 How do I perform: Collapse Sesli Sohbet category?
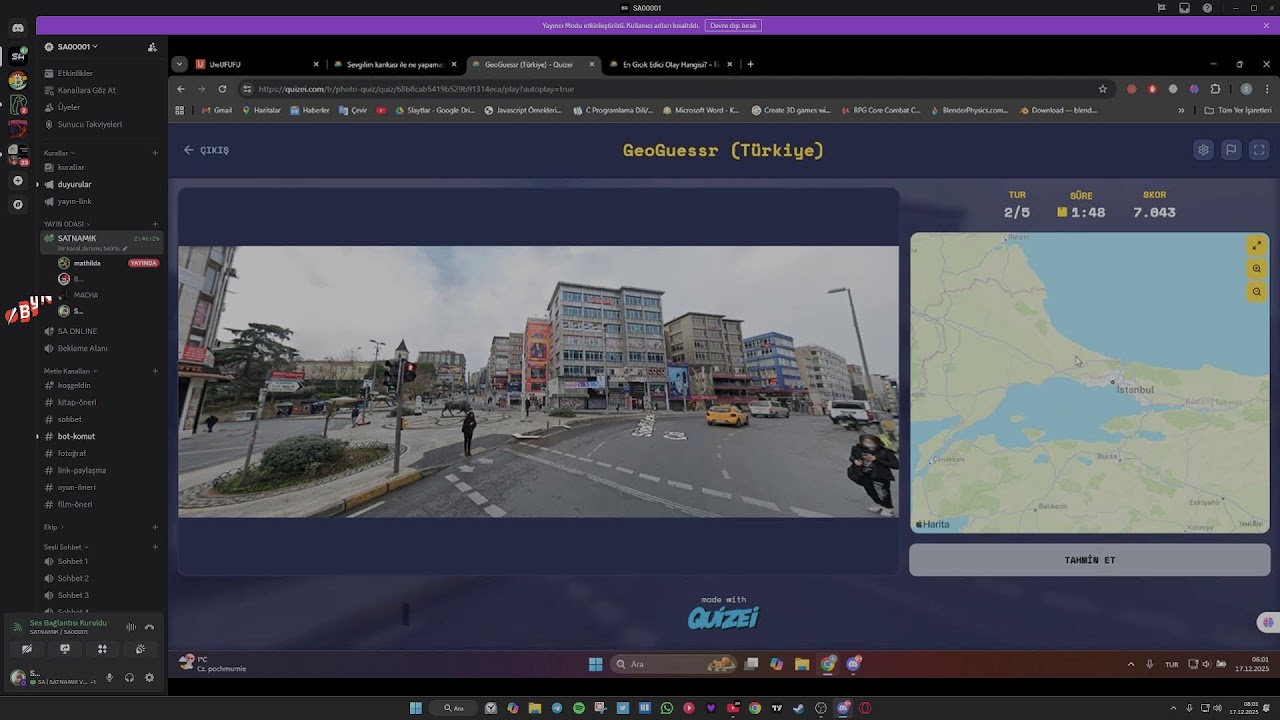tap(65, 547)
